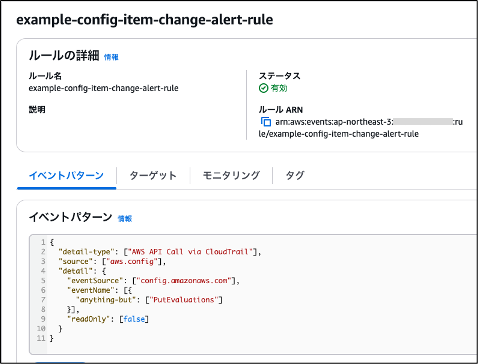Click the rule ARN text value
The image size is (478, 364).
[x=361, y=128]
